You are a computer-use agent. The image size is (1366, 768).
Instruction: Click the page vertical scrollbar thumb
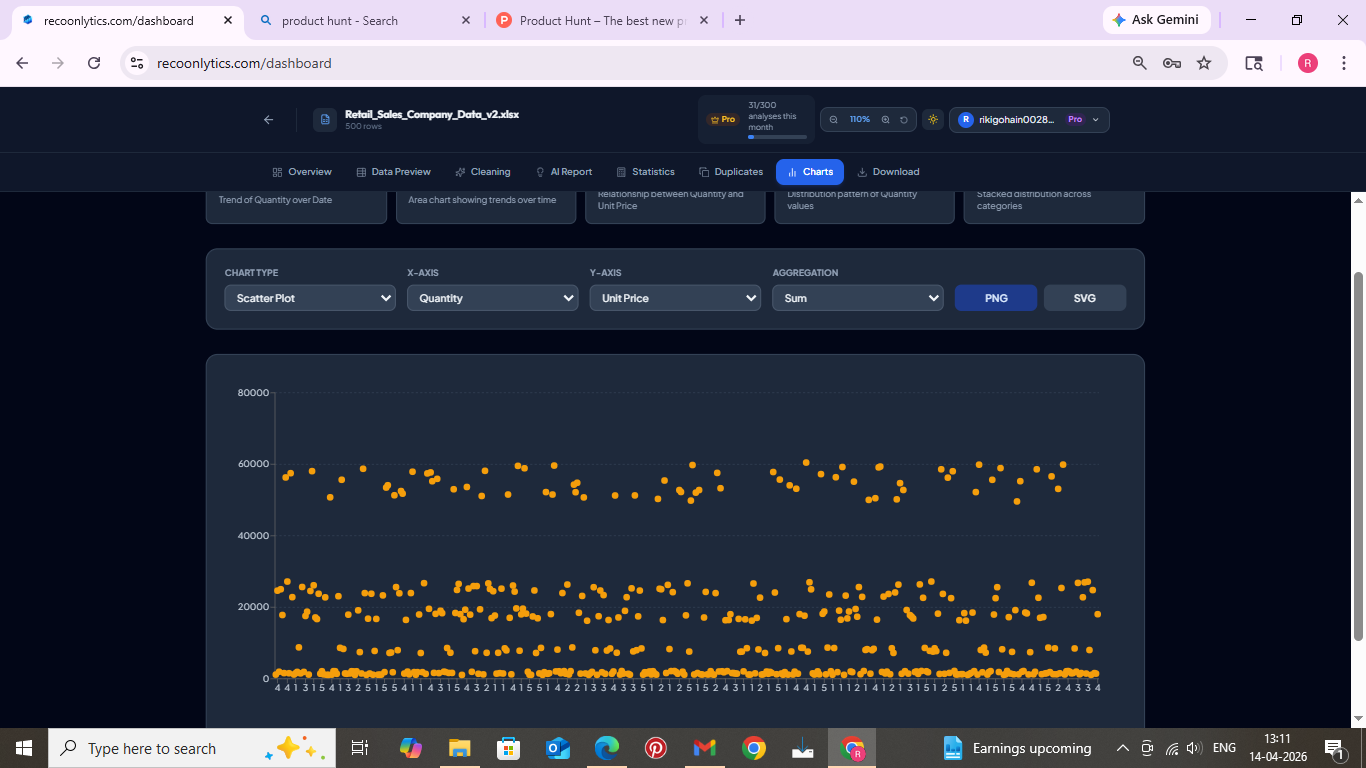(1358, 455)
